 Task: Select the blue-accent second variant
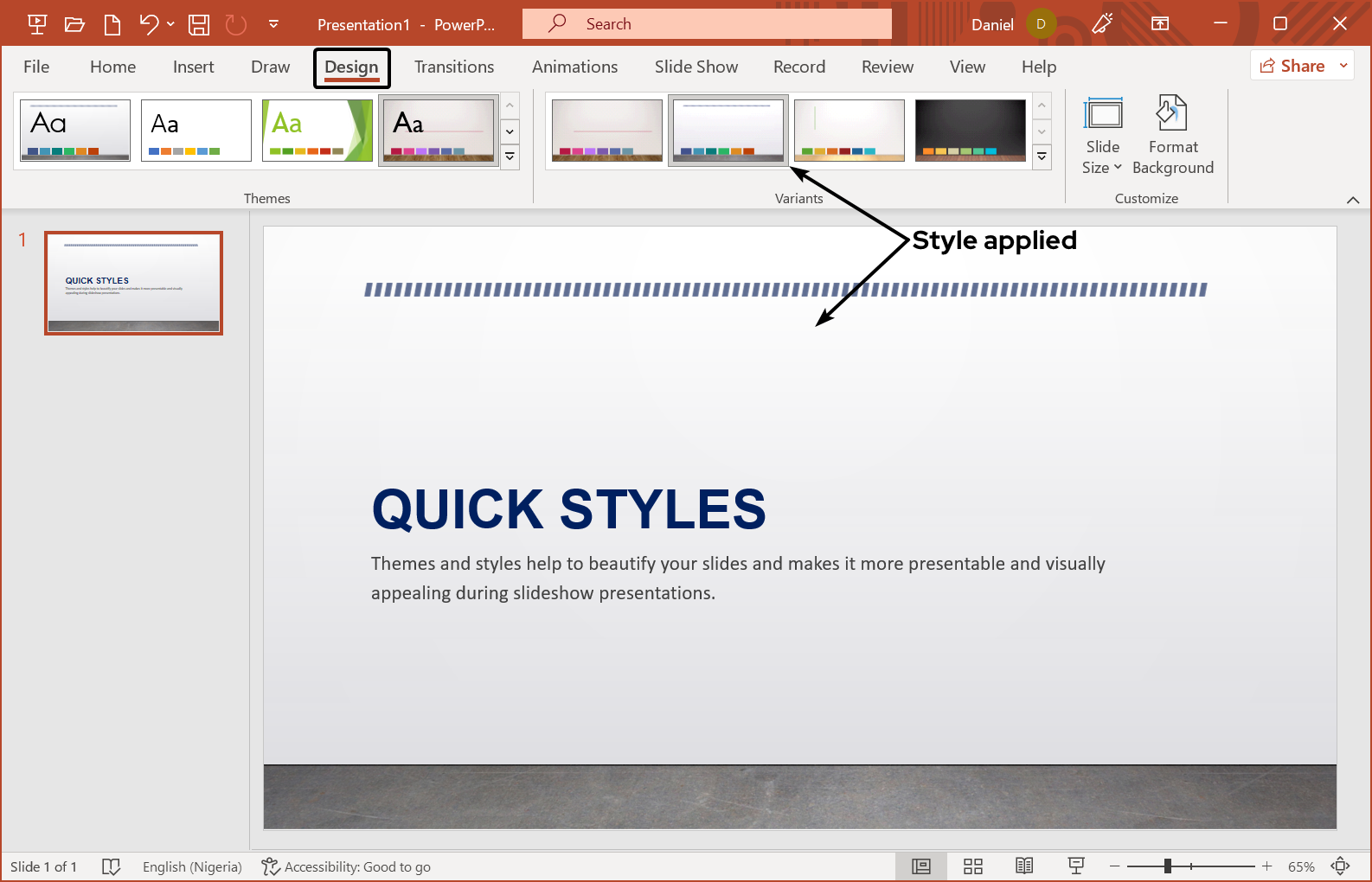pyautogui.click(x=728, y=131)
